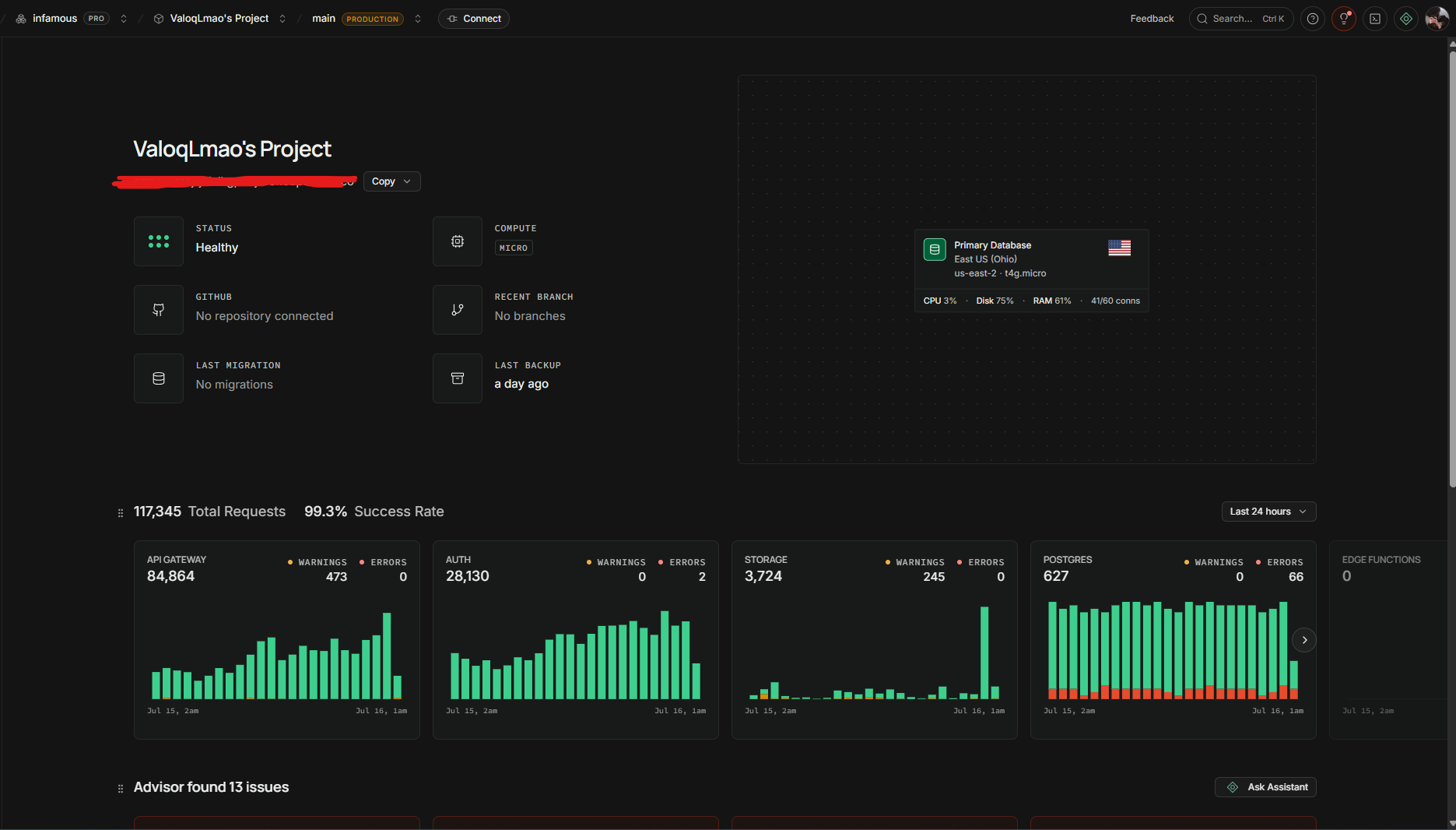This screenshot has height=830, width=1456.
Task: Open user avatar menu in header
Action: pyautogui.click(x=1437, y=19)
